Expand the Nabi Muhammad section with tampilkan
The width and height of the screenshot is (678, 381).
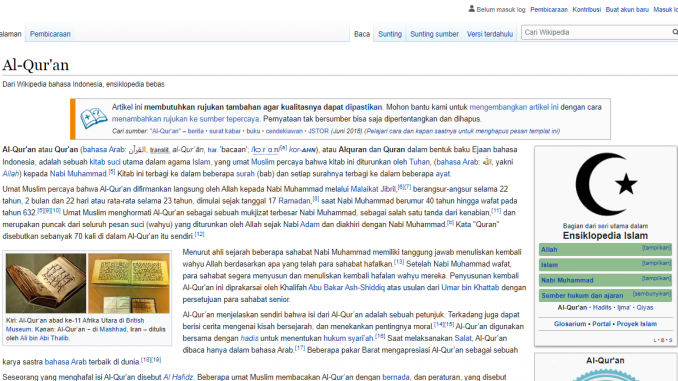click(x=656, y=279)
